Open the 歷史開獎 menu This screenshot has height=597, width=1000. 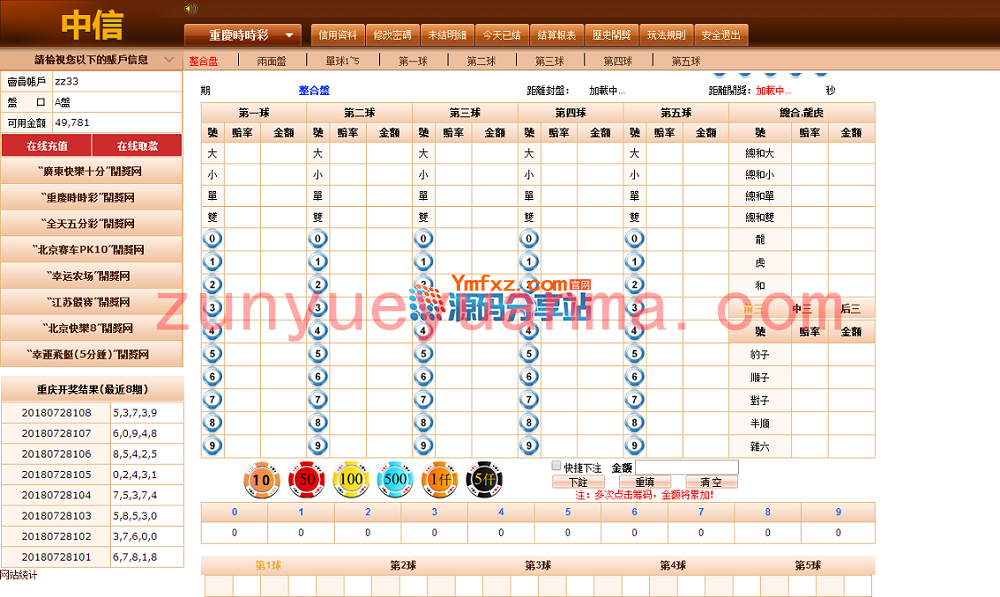612,35
